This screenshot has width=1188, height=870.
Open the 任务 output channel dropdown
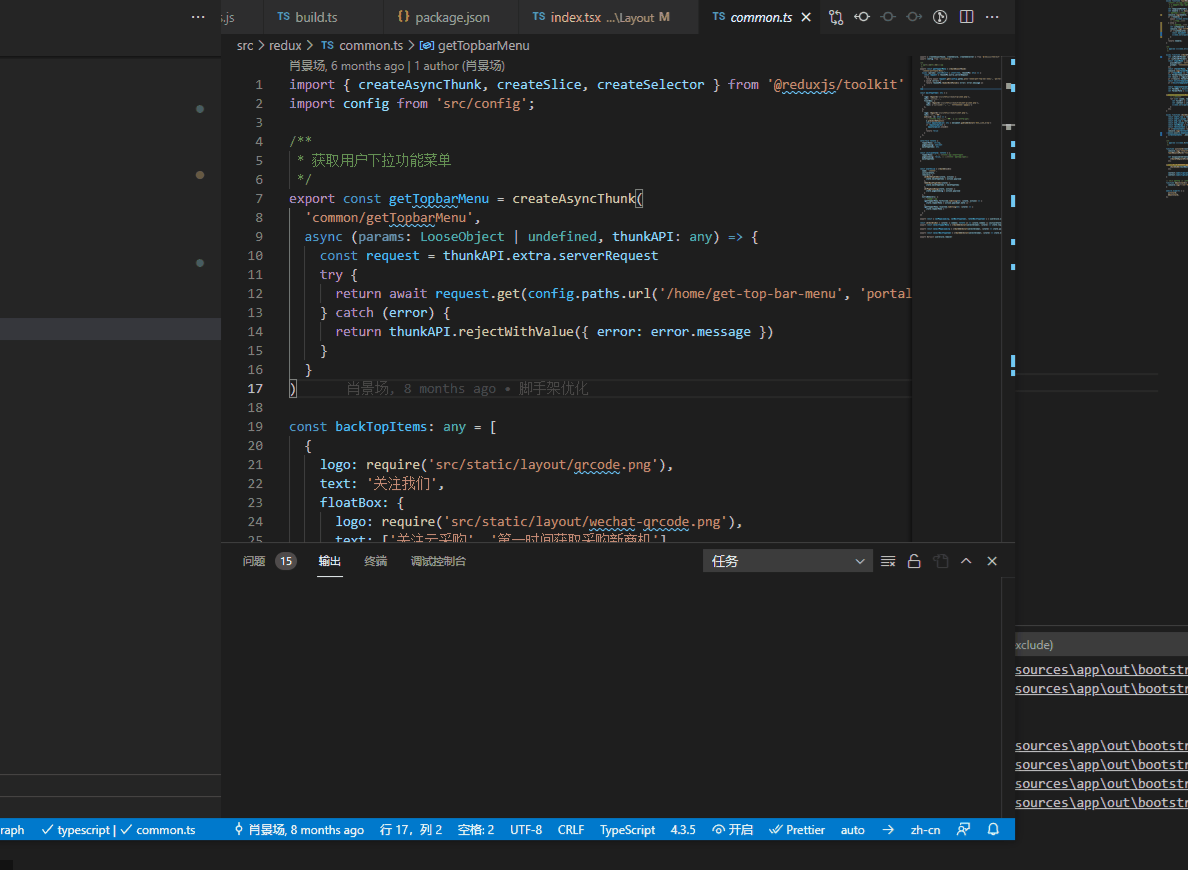787,560
